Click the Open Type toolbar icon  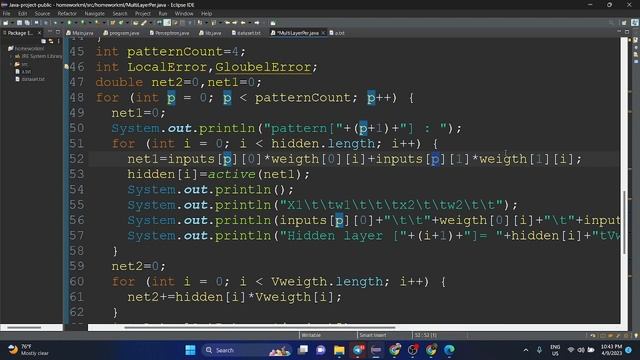[x=136, y=23]
